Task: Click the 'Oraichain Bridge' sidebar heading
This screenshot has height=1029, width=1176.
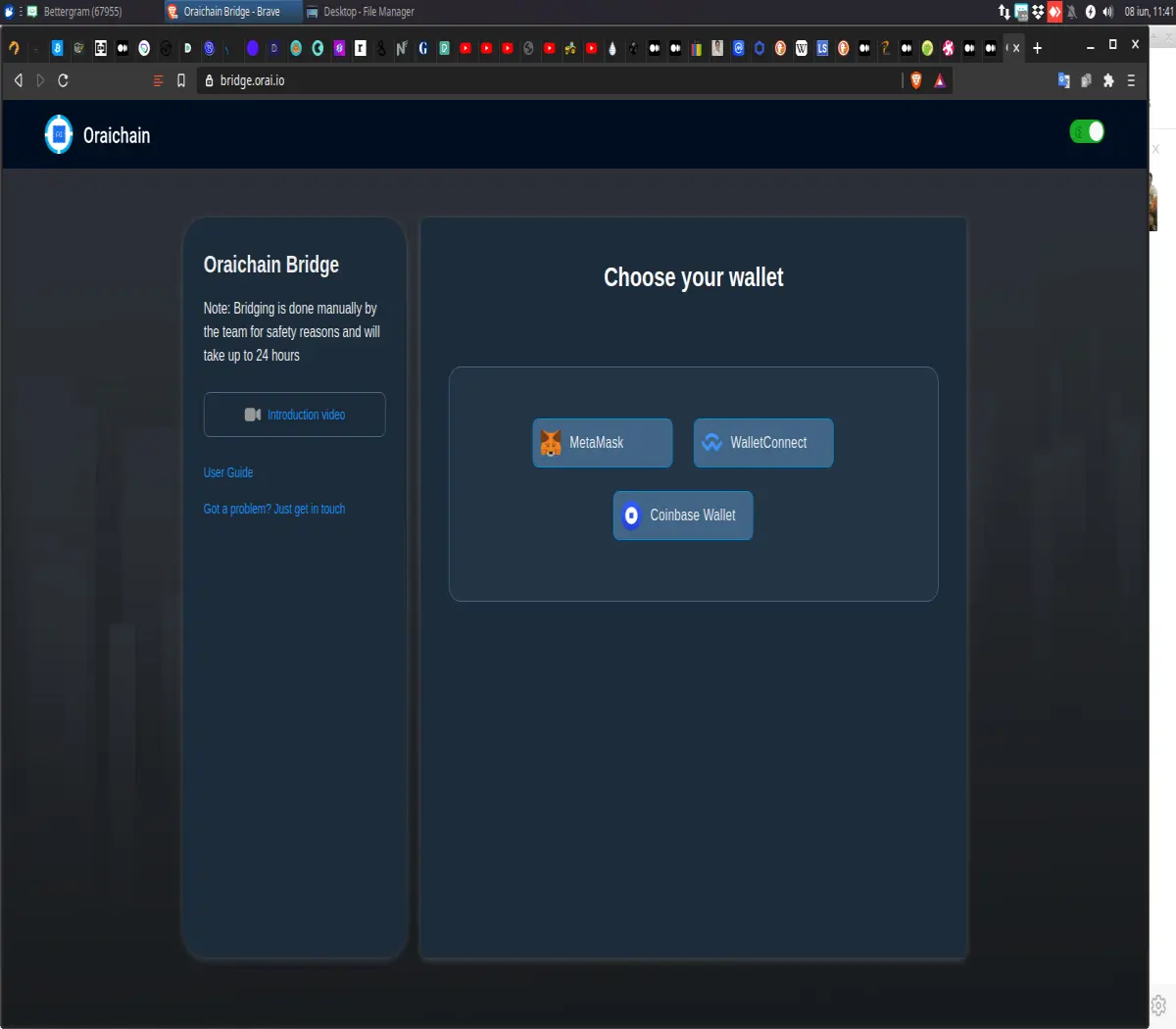Action: pyautogui.click(x=271, y=265)
